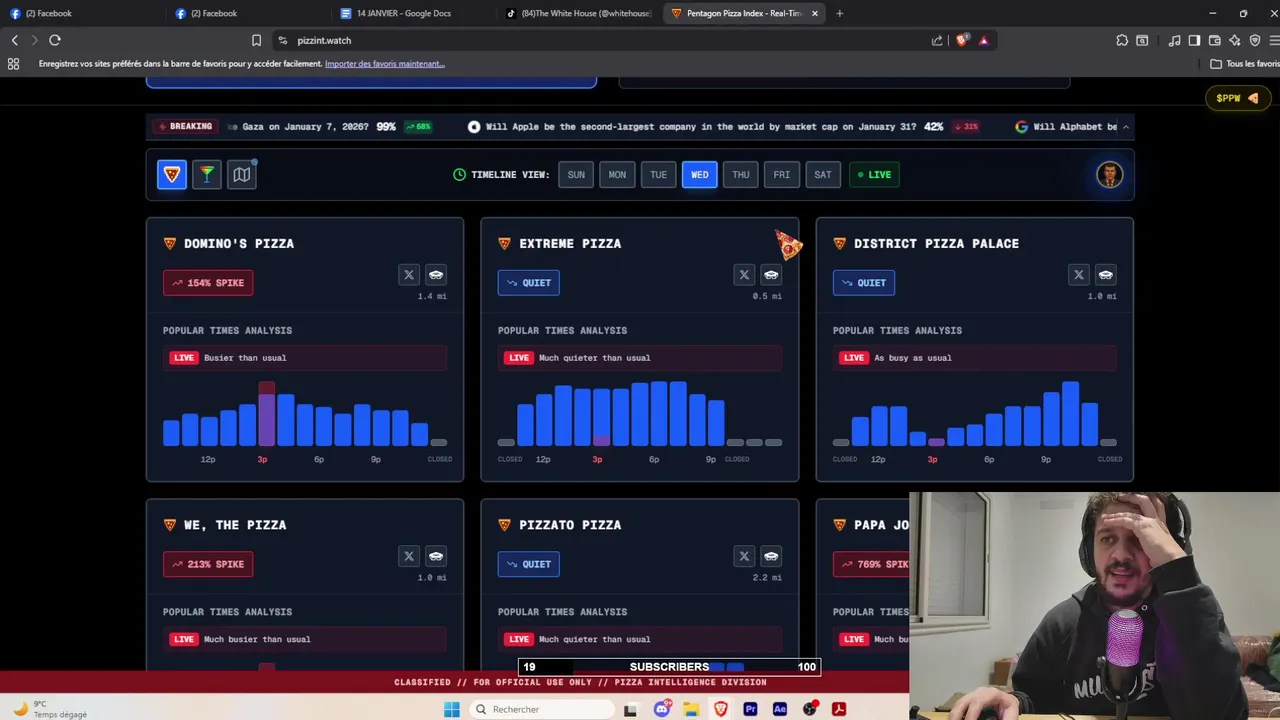The height and width of the screenshot is (720, 1280).
Task: Go back in browser history
Action: tap(14, 40)
